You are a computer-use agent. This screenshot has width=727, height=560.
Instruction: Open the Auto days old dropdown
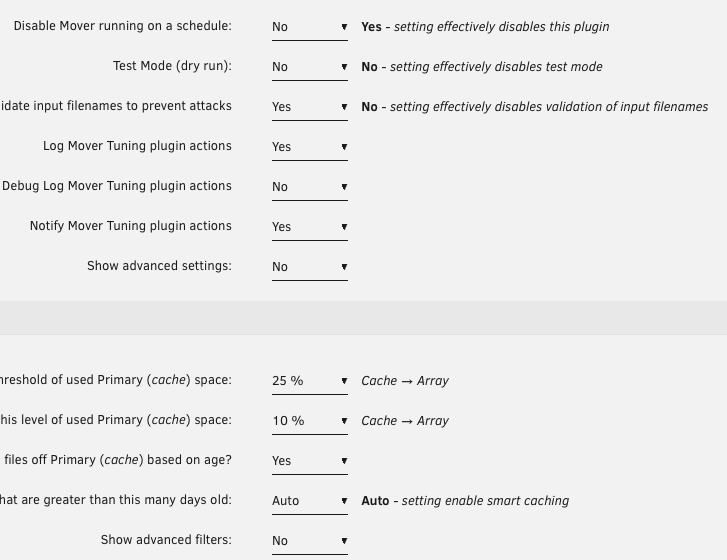[x=310, y=501]
